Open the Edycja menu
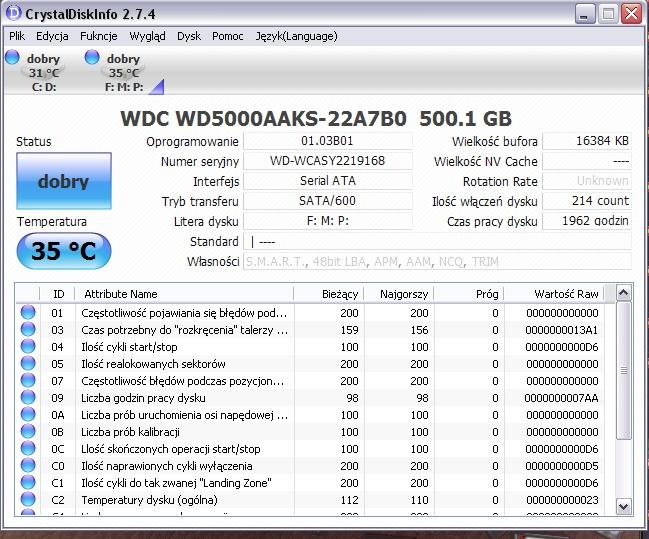649x539 pixels. tap(52, 36)
